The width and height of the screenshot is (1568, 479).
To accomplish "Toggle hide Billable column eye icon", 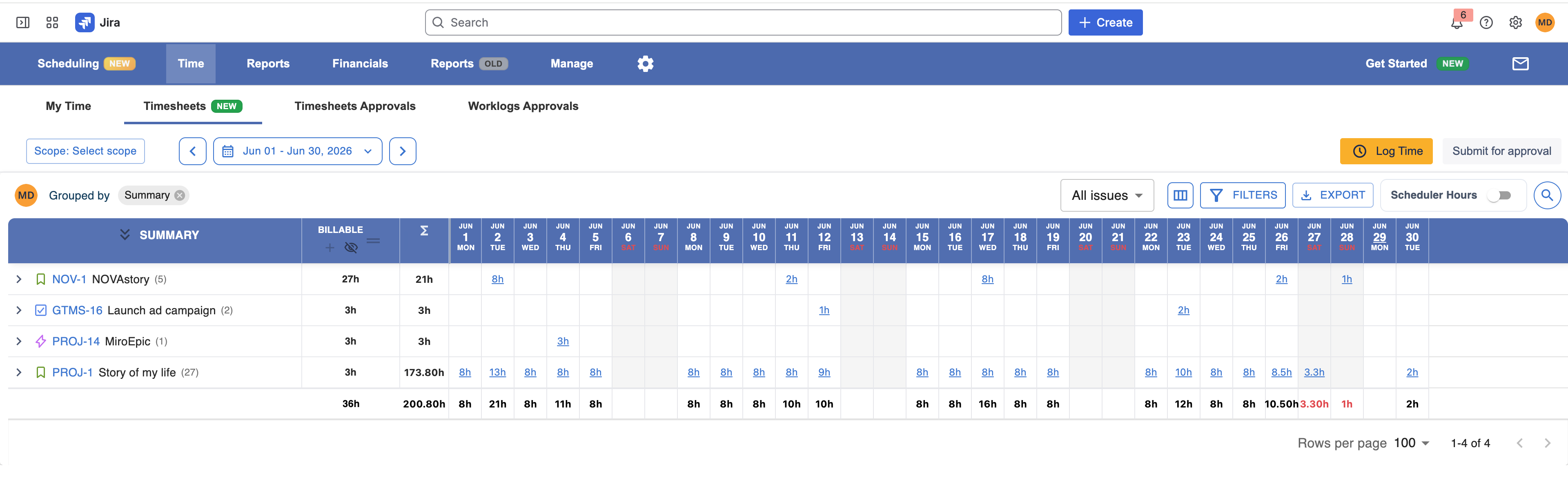I will (351, 247).
